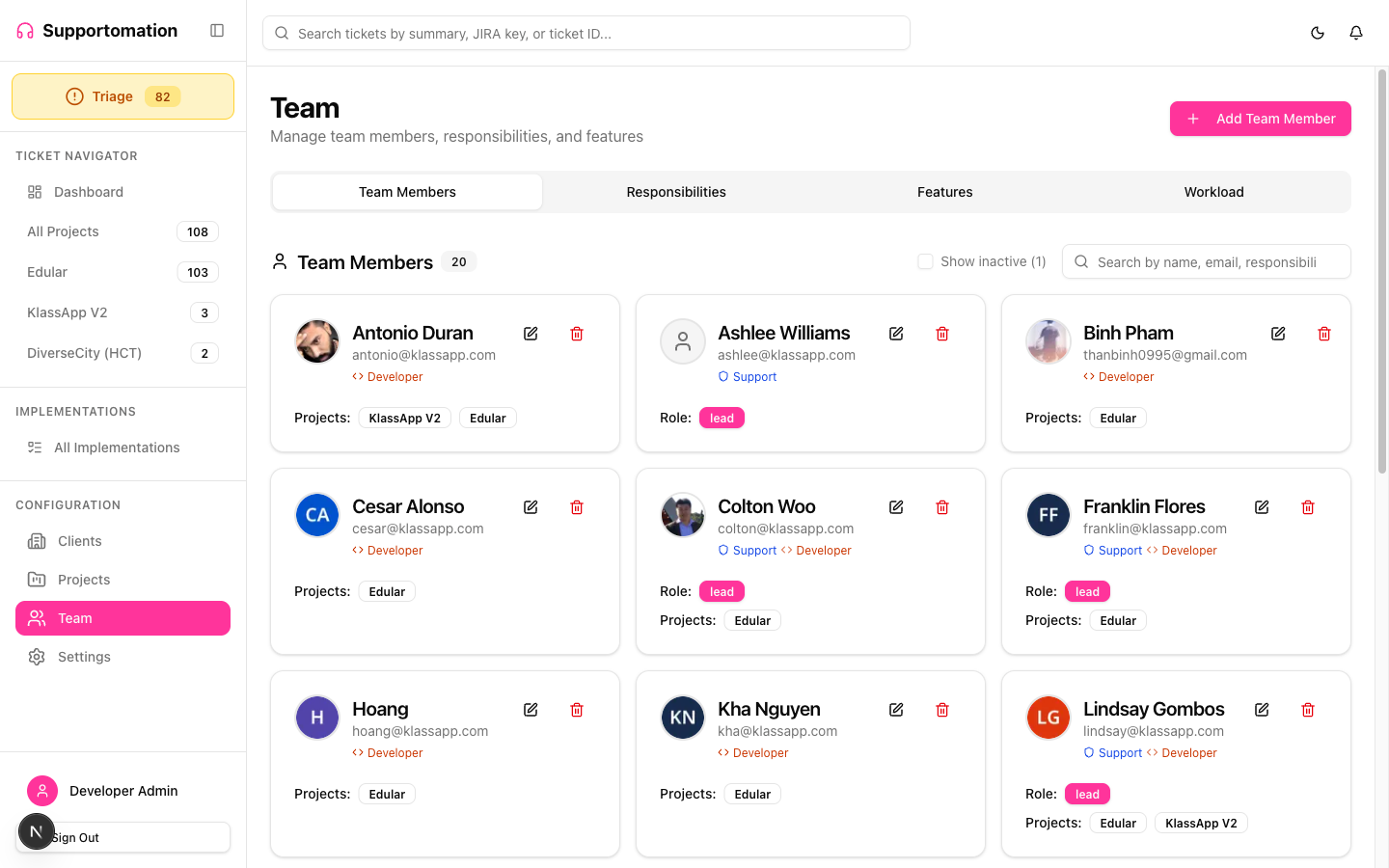
Task: Click the notifications bell icon
Action: coord(1356,32)
